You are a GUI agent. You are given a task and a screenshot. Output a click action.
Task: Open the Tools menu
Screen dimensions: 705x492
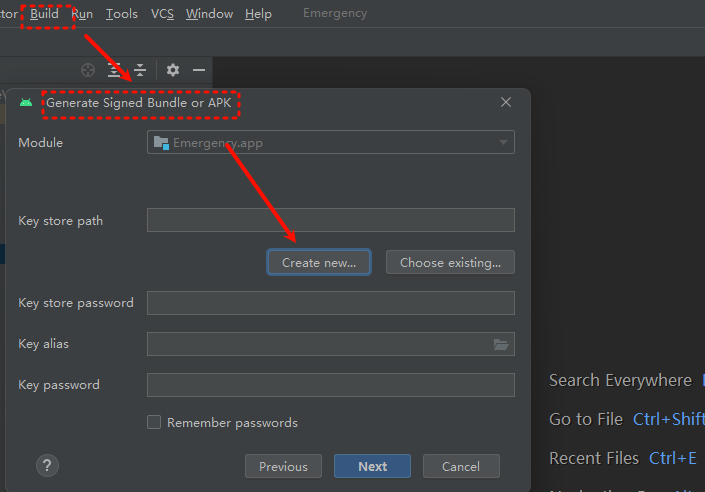(x=121, y=14)
